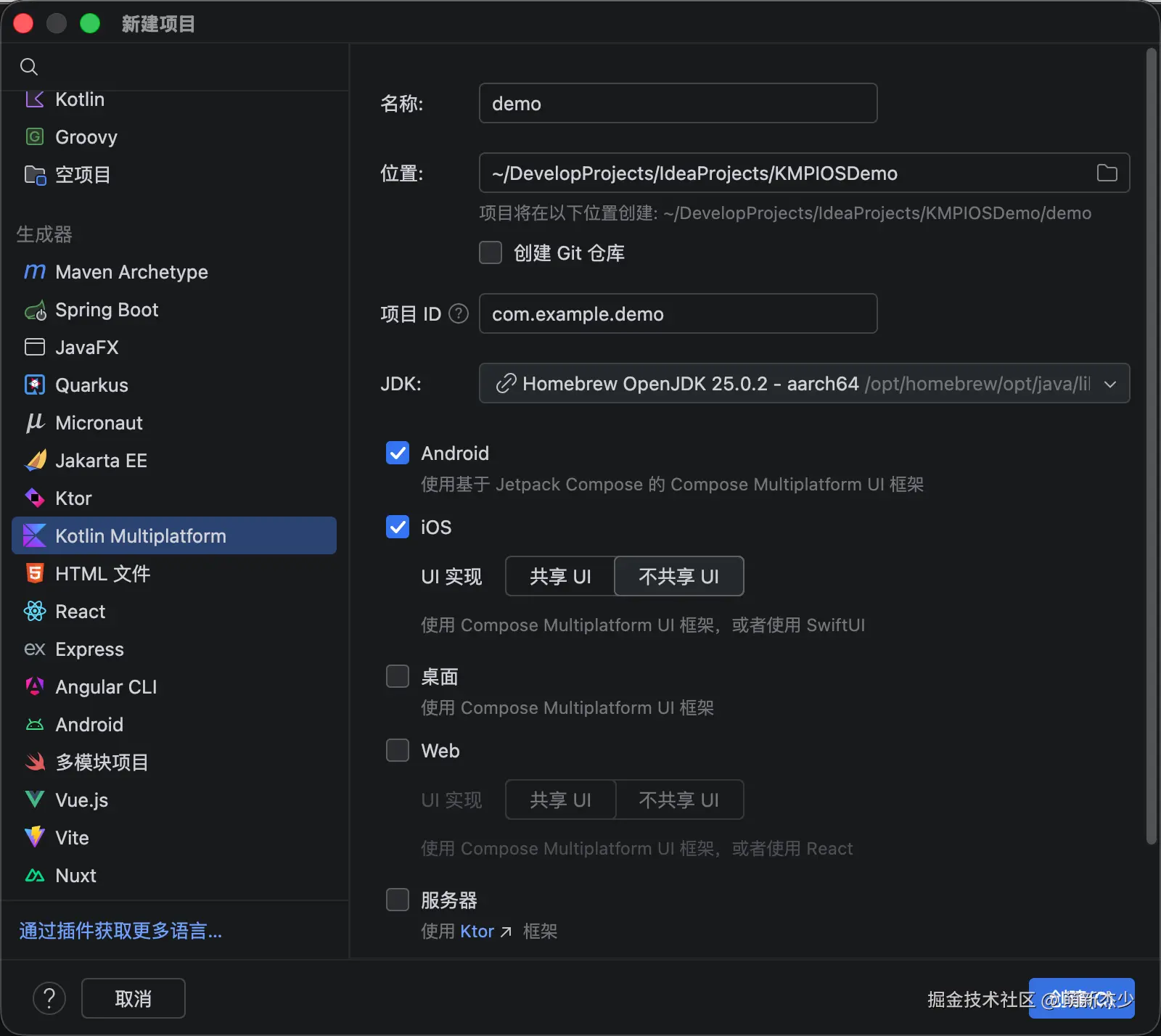Click the 取消 cancel button
Viewport: 1161px width, 1036px height.
tap(134, 998)
